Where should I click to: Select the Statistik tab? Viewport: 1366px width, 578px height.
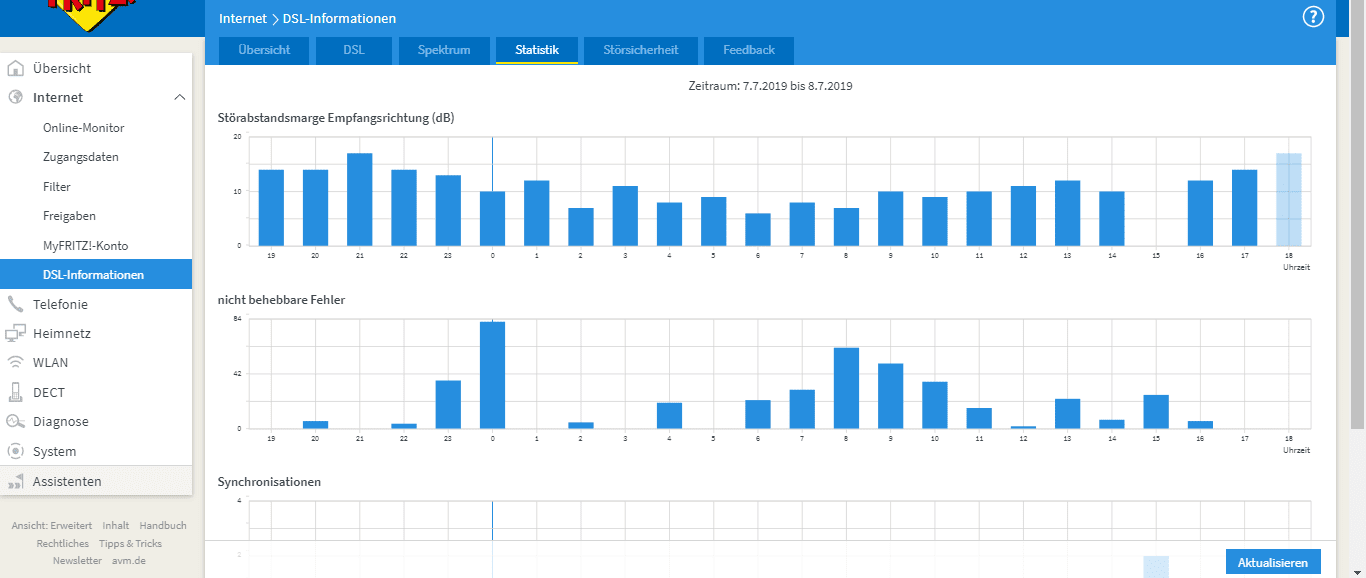[537, 50]
